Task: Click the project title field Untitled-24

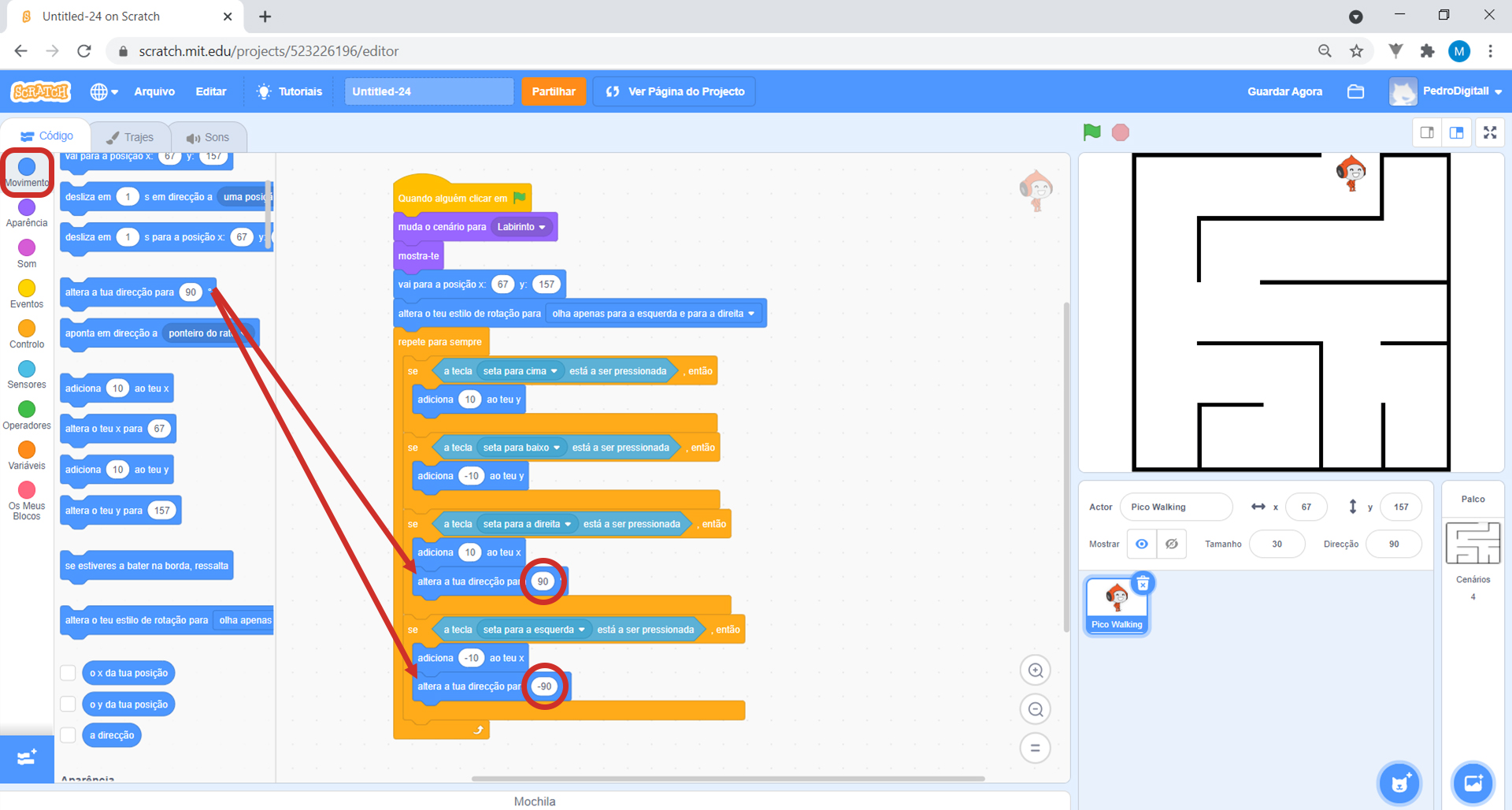Action: 428,91
